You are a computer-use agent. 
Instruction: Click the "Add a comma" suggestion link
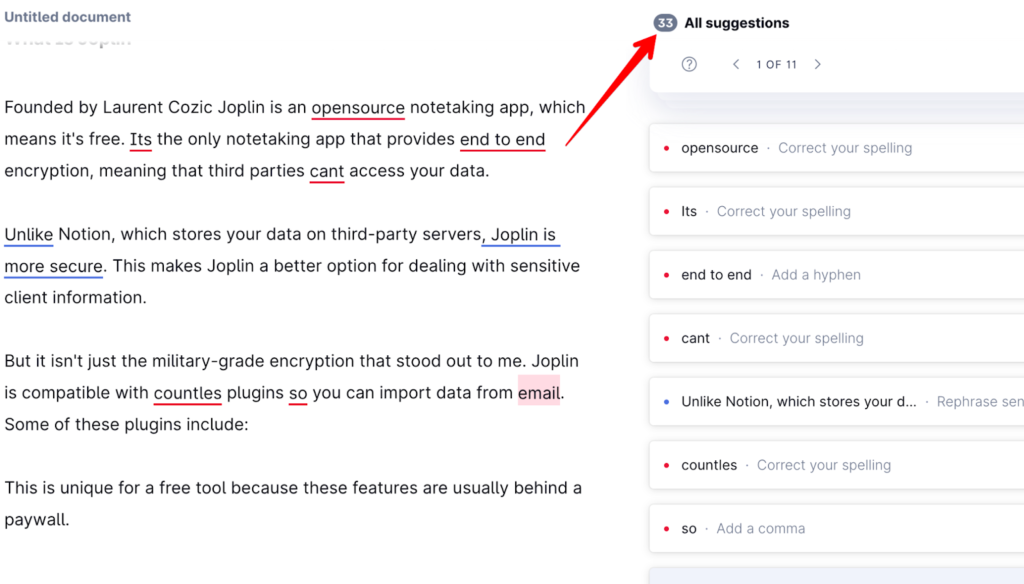(761, 528)
